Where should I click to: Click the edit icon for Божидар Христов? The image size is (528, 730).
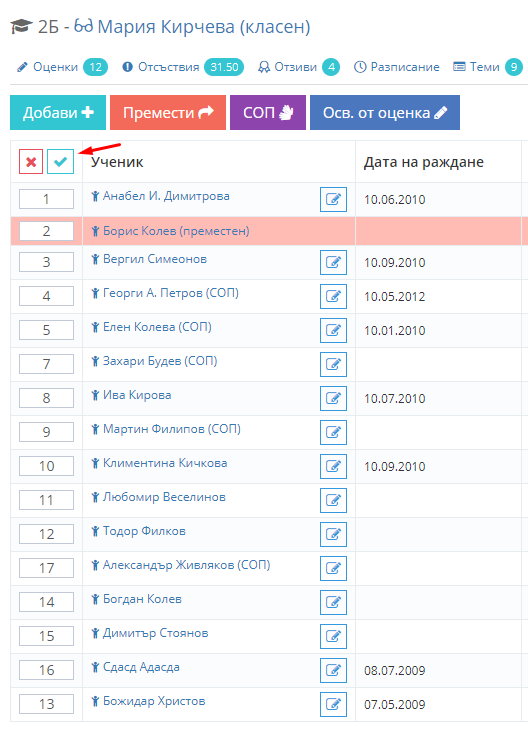click(333, 704)
